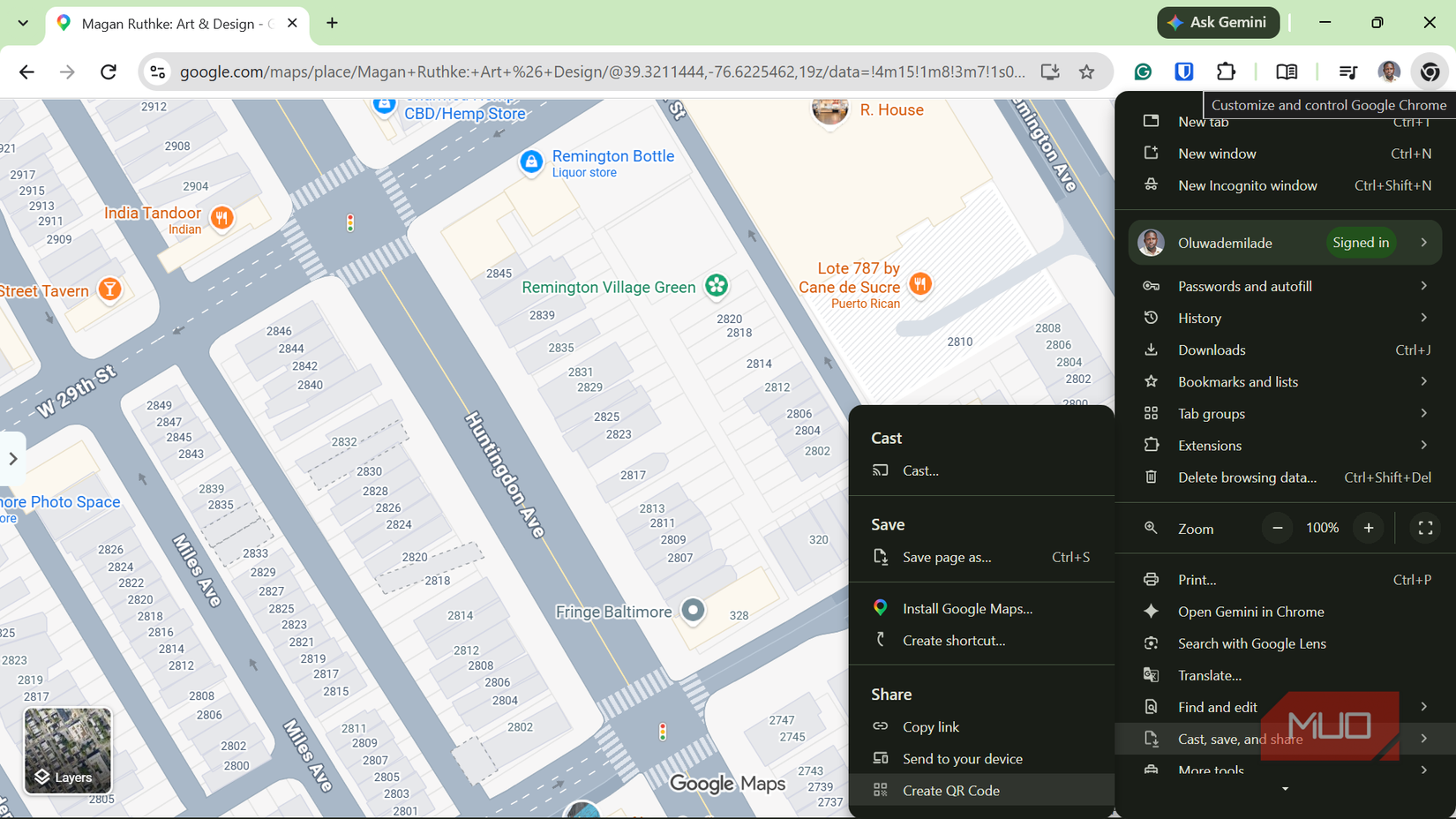The image size is (1456, 819).
Task: Choose Delete browsing data…
Action: coord(1285,477)
